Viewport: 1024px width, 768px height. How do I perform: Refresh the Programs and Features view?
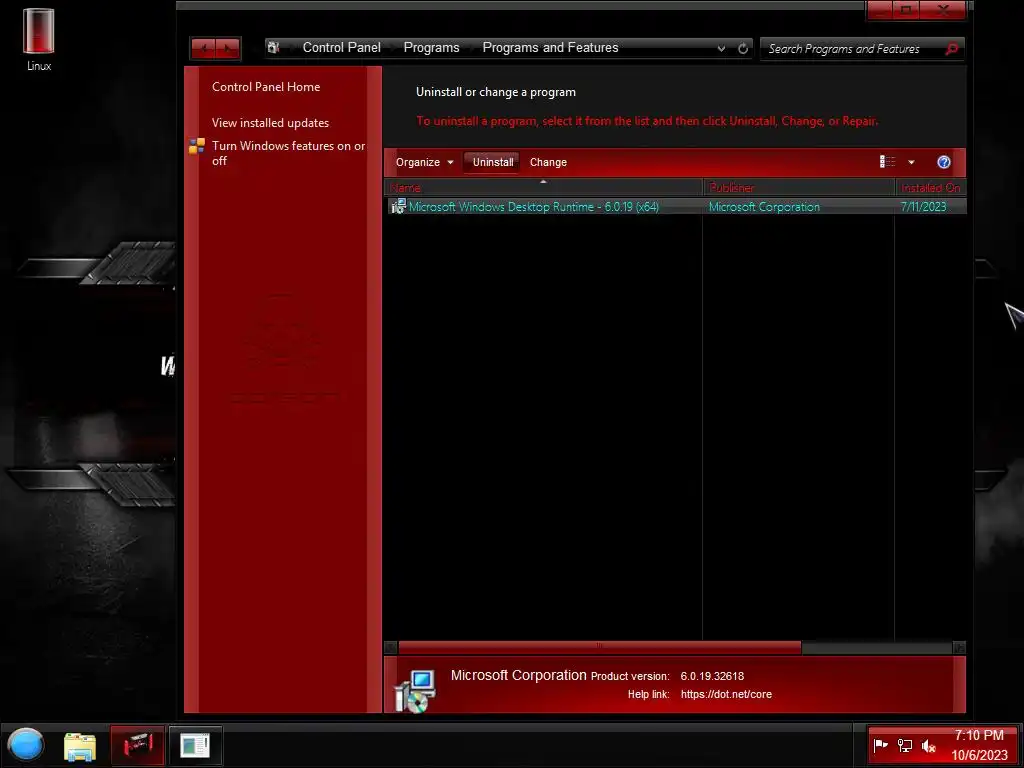[x=743, y=48]
